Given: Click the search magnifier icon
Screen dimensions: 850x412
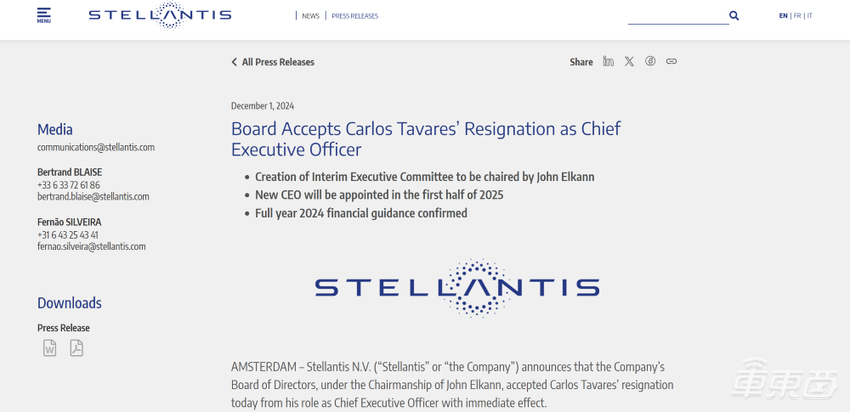Looking at the screenshot, I should pyautogui.click(x=734, y=16).
